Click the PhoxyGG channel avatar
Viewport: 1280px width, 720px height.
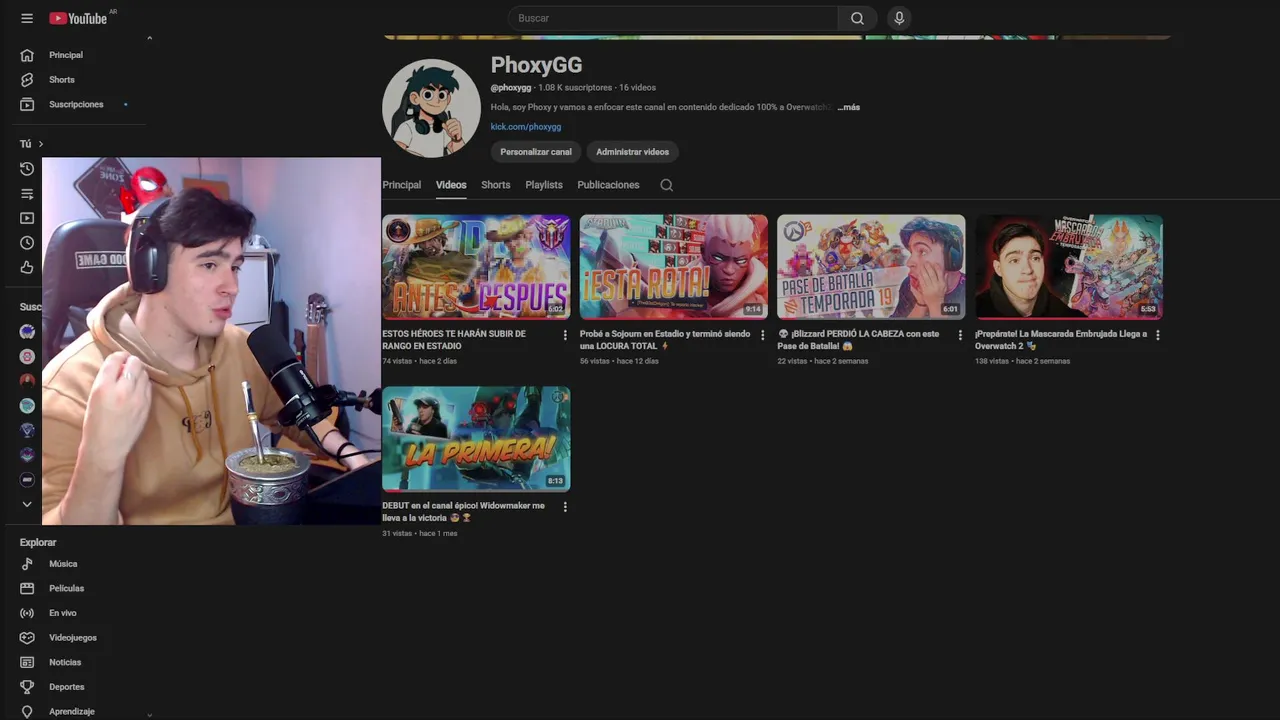(x=431, y=108)
